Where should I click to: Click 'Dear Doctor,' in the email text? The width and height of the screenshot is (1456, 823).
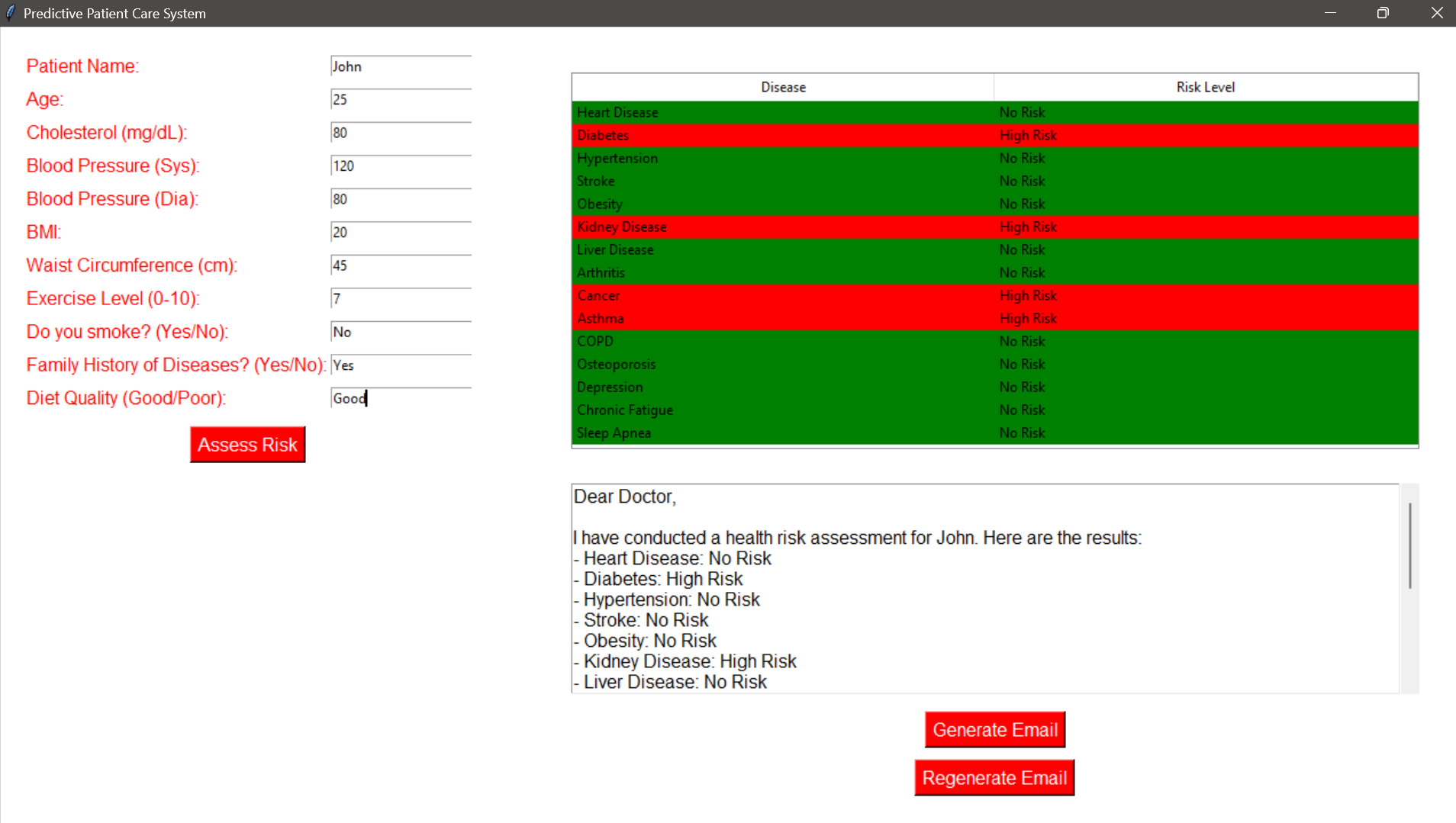click(625, 497)
